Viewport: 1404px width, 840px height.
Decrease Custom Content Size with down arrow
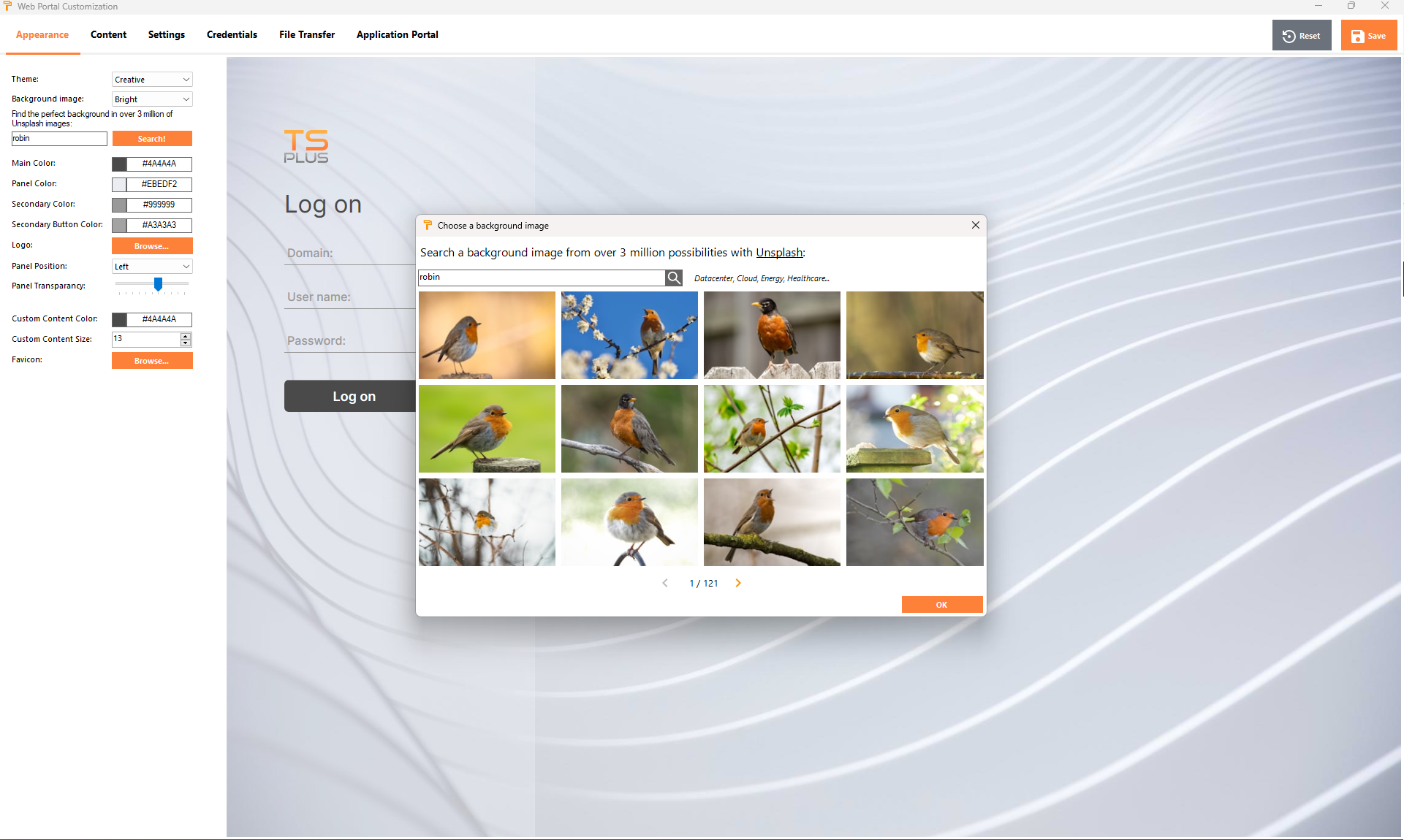pyautogui.click(x=186, y=343)
